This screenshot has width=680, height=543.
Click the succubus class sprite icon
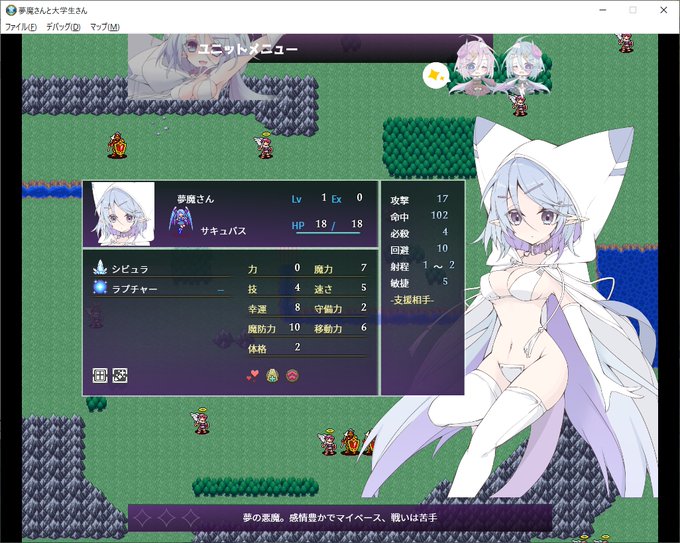(179, 221)
